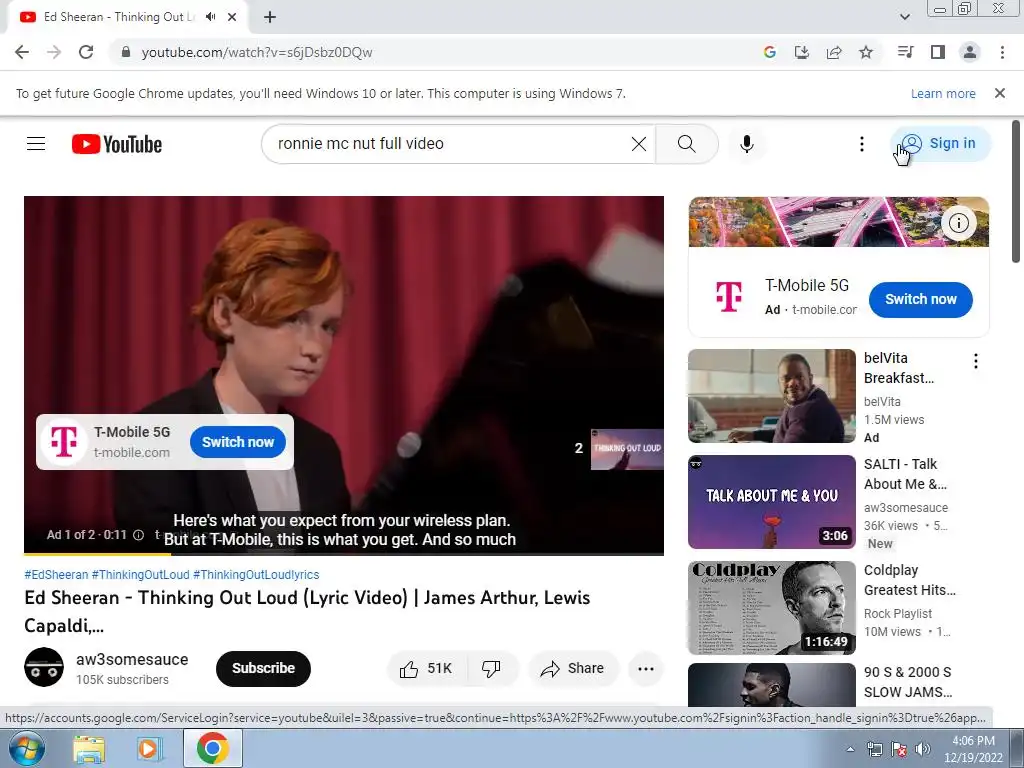Share this video
1024x768 pixels.
(x=572, y=668)
